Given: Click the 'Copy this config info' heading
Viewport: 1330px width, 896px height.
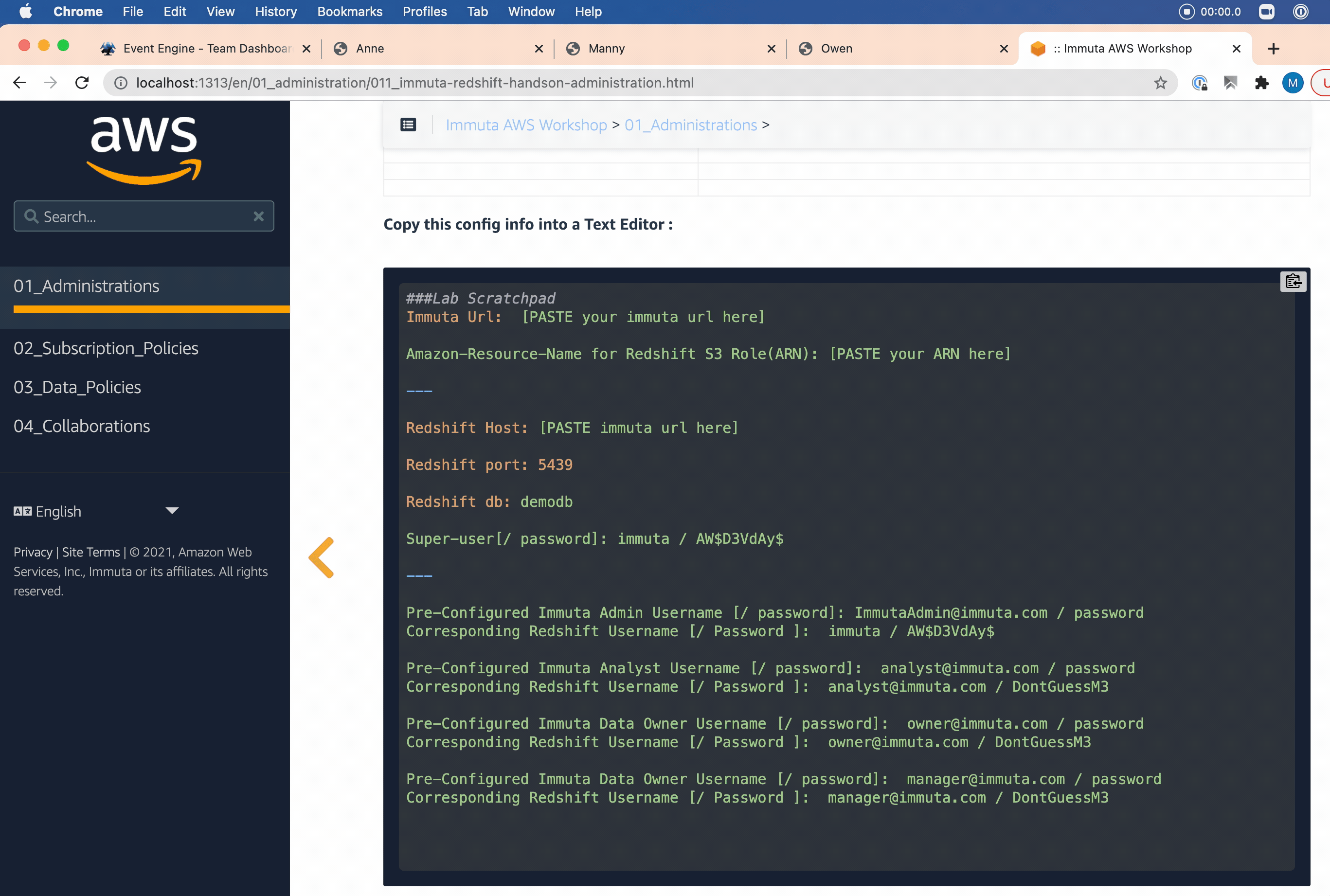Looking at the screenshot, I should (528, 224).
